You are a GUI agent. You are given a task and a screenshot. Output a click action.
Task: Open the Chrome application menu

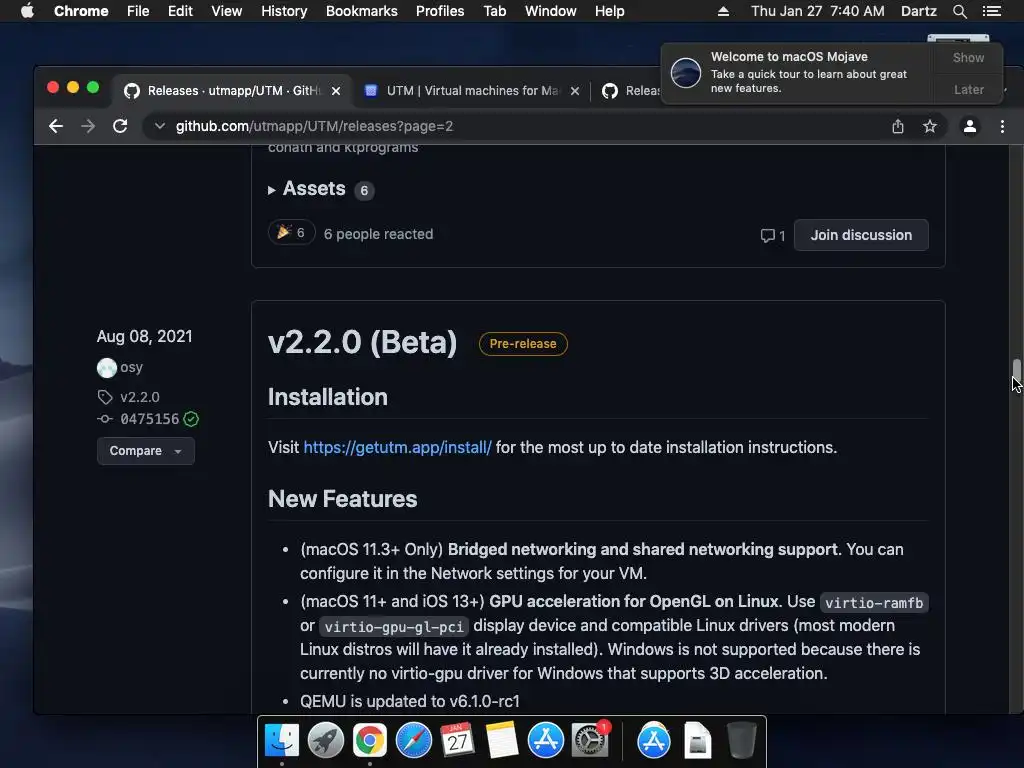tap(81, 11)
